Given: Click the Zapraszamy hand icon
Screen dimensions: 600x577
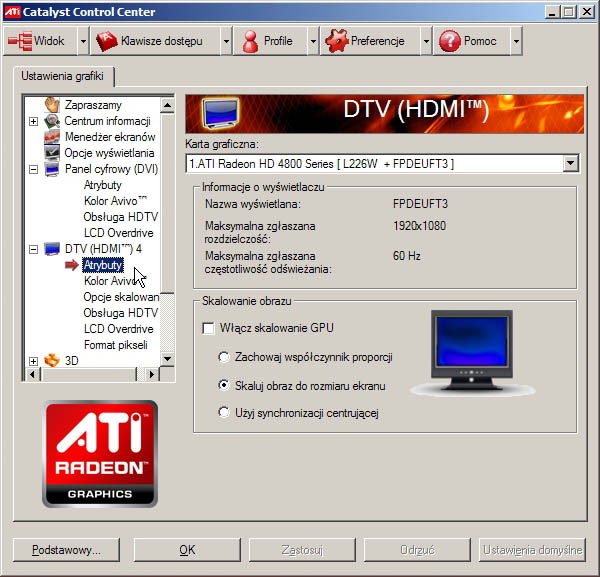Looking at the screenshot, I should (52, 104).
